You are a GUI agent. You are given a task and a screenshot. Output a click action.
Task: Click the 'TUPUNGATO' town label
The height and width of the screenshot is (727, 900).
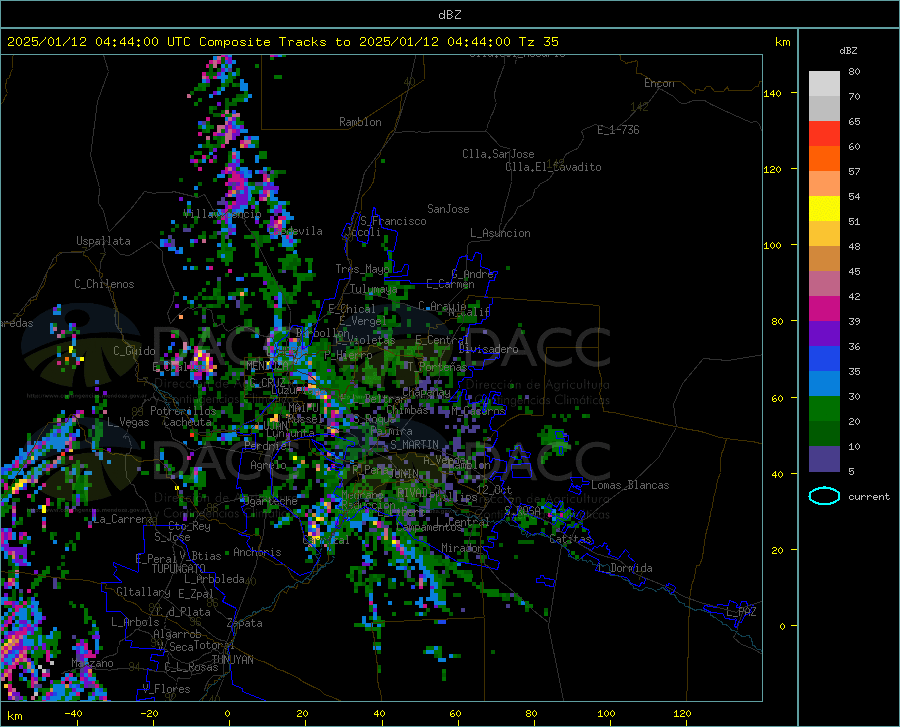[x=179, y=569]
